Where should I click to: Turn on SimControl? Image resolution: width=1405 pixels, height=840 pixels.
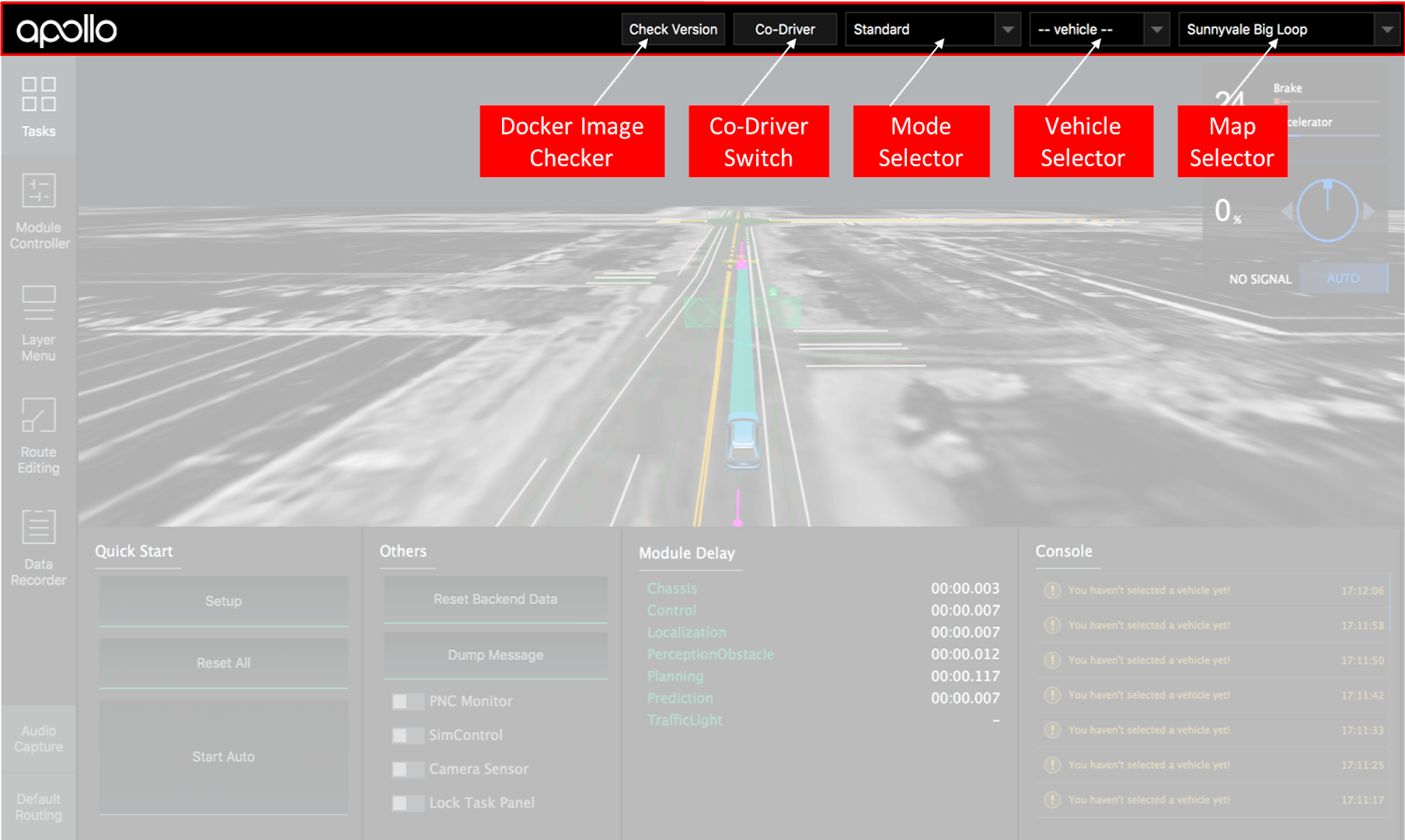[407, 734]
